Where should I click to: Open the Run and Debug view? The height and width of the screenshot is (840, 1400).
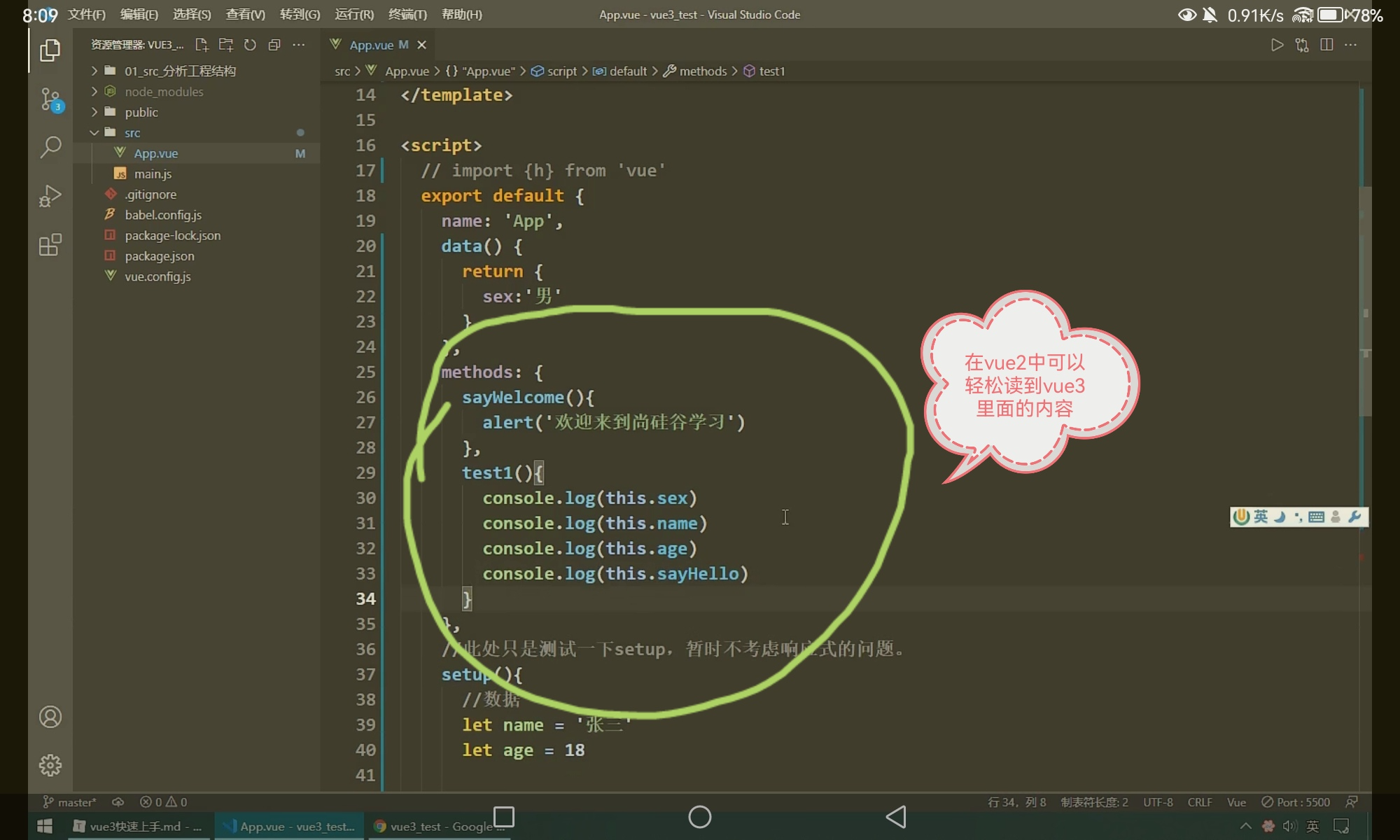tap(50, 196)
